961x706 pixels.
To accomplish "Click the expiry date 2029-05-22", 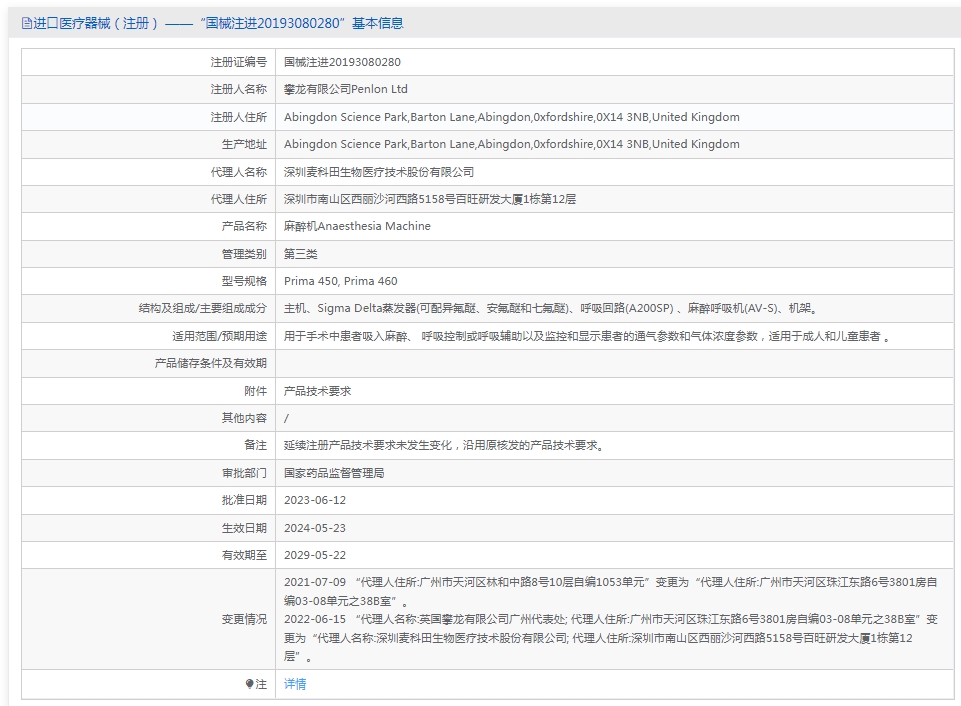I will [315, 555].
